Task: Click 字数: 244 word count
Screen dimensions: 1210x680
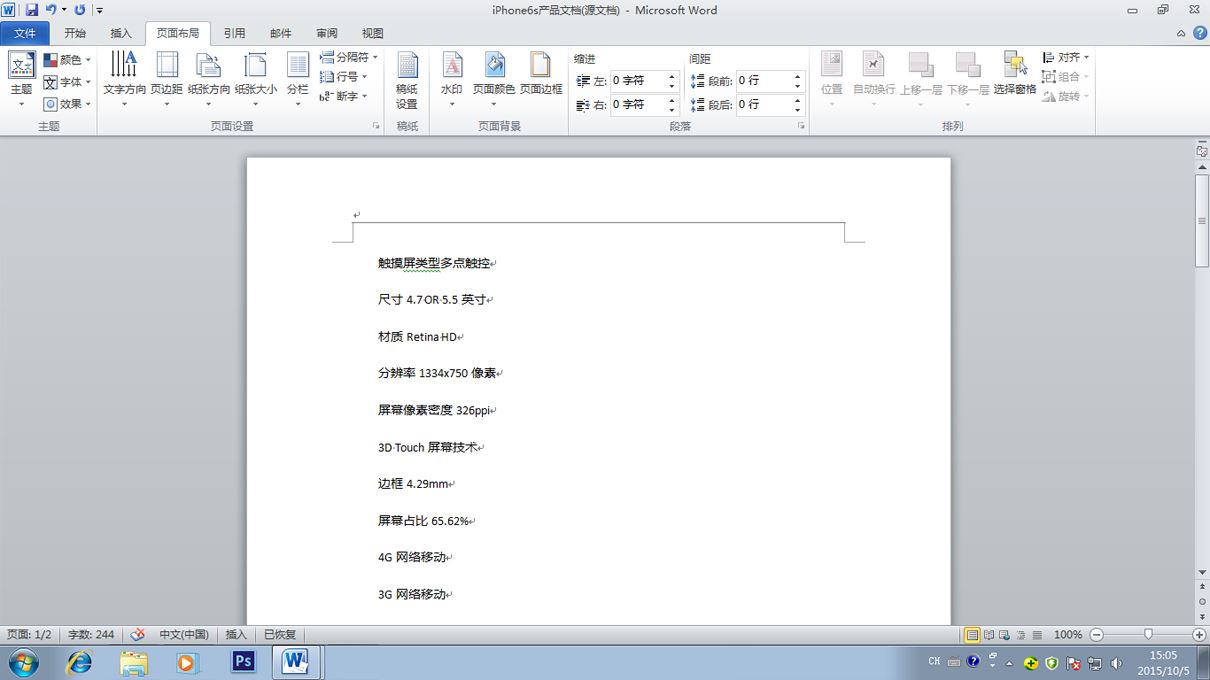Action: pos(91,635)
